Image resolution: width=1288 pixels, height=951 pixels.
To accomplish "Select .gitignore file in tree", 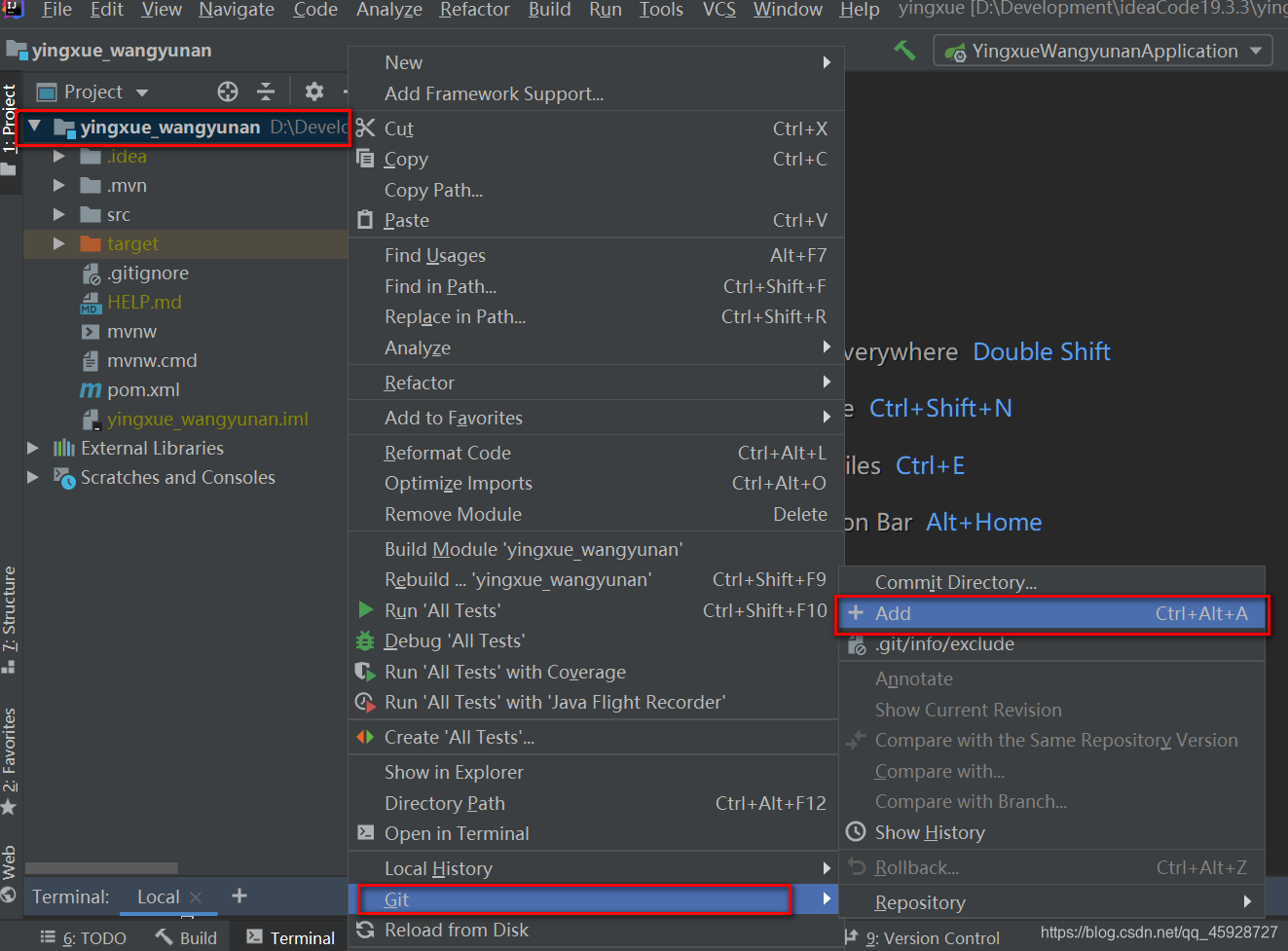I will [x=148, y=273].
